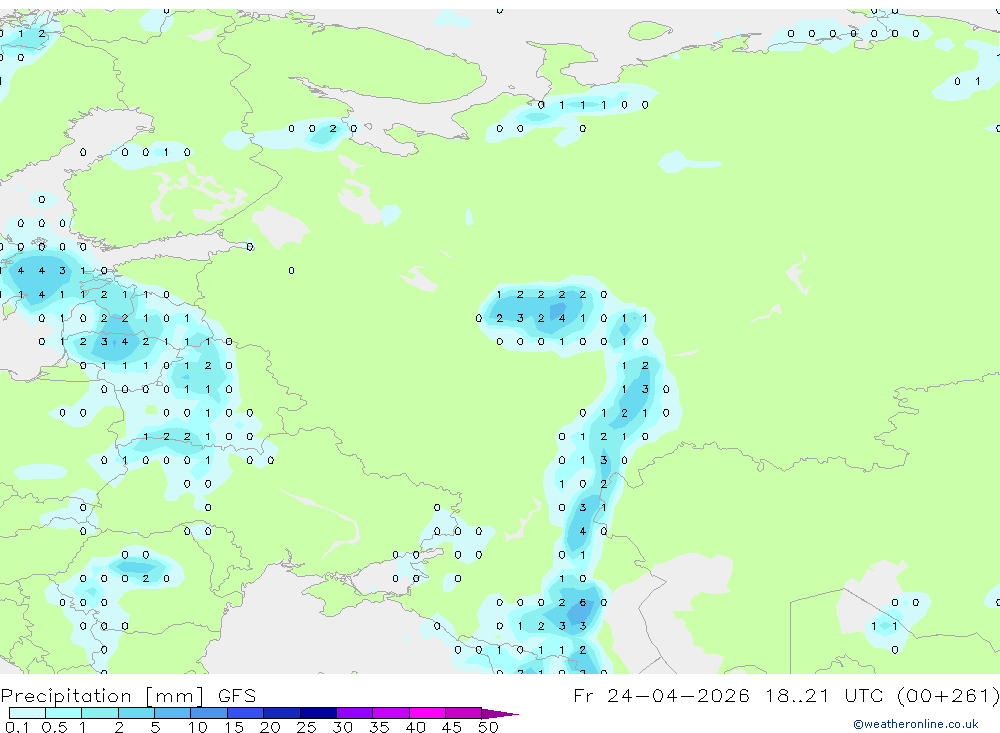Click the '18..21 UTC' time range text

click(x=824, y=695)
